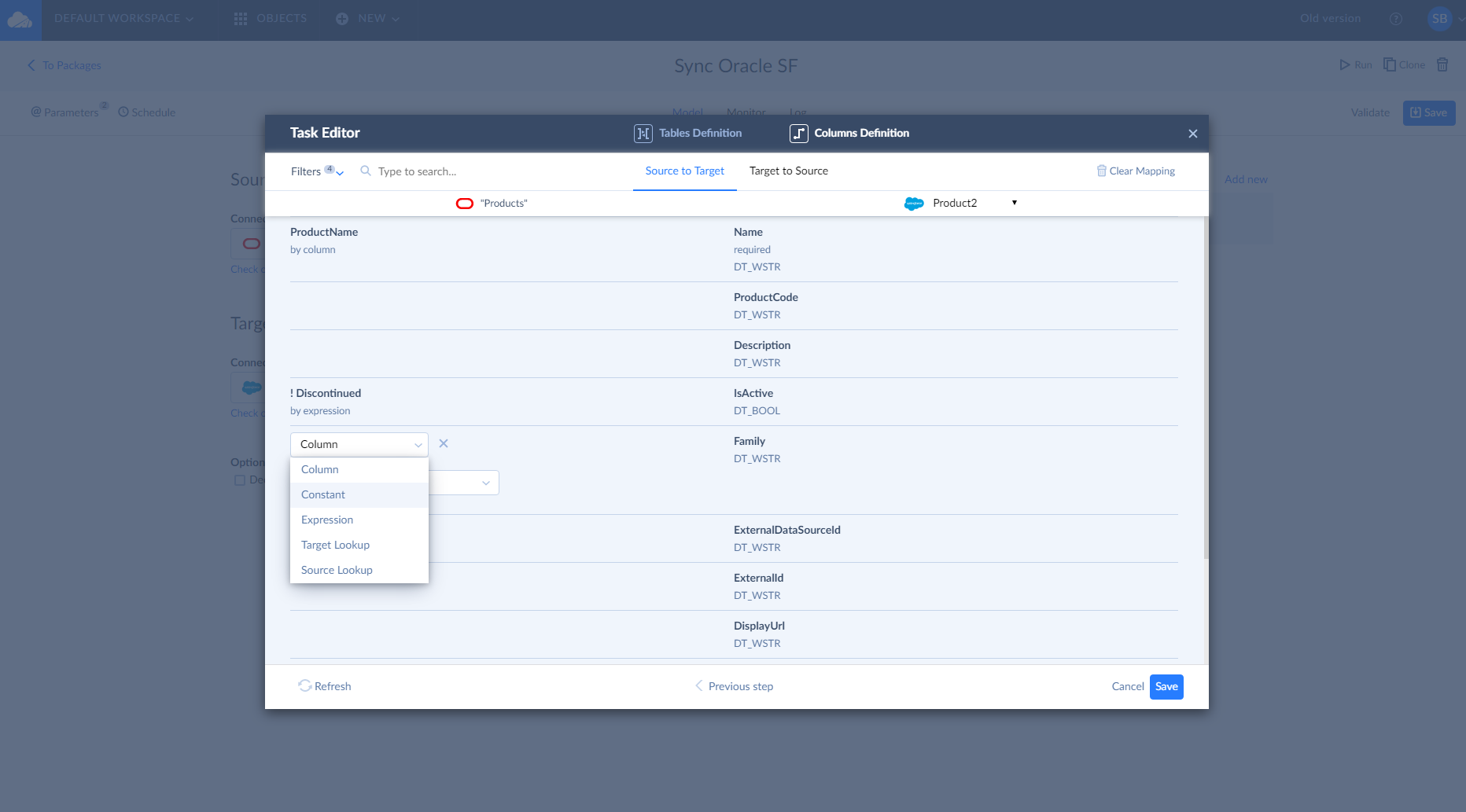
Task: Select Column in mapping type list
Action: [x=359, y=469]
